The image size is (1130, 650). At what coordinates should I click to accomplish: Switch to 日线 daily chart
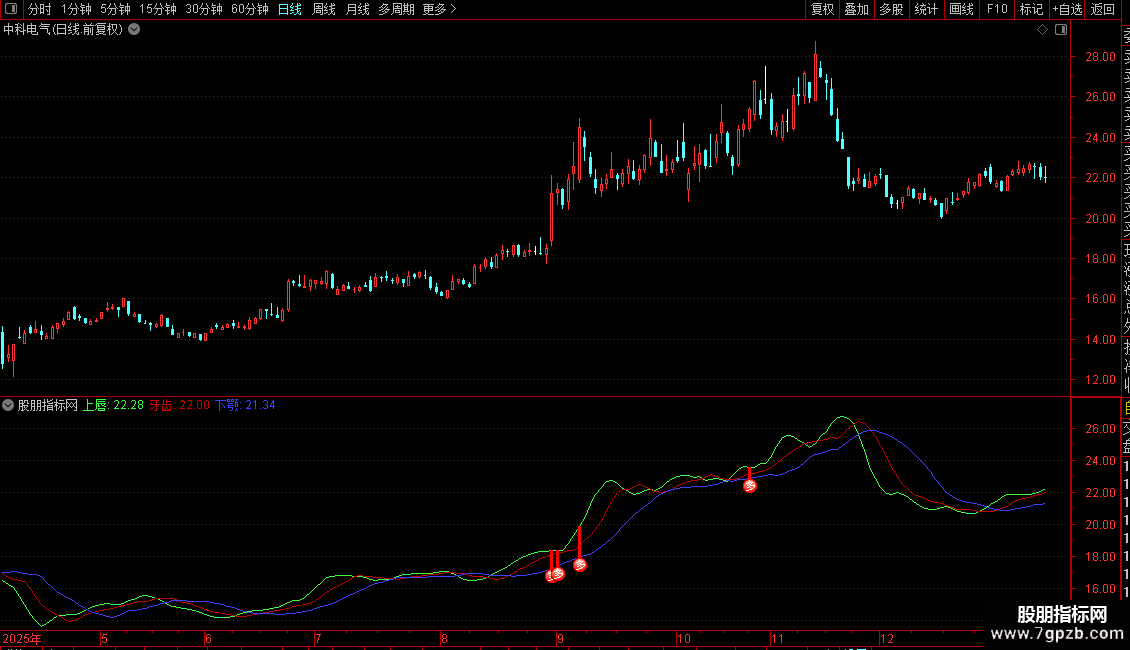tap(290, 9)
